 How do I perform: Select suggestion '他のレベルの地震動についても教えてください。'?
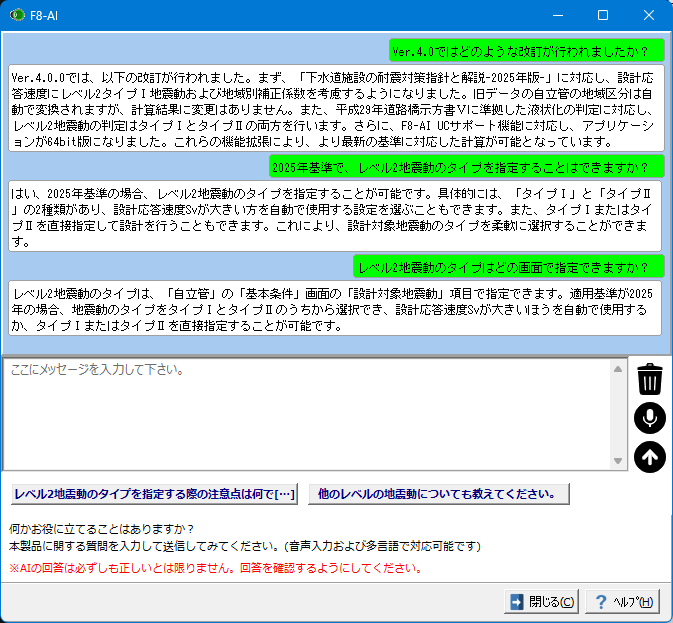click(x=436, y=493)
